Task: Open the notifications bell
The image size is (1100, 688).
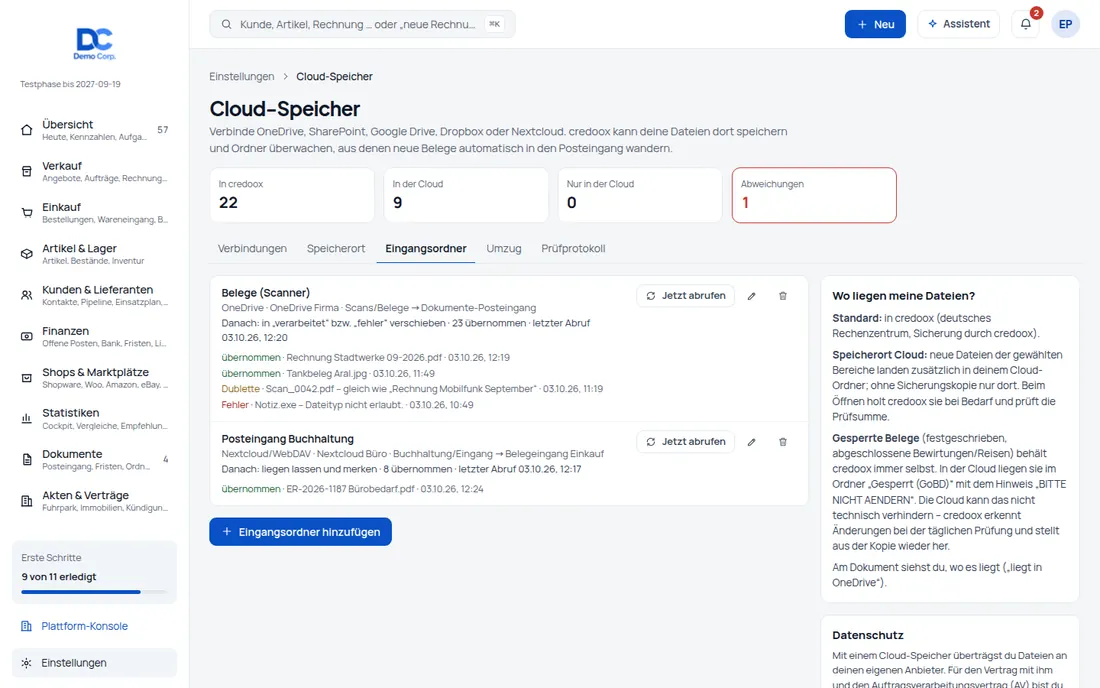Action: click(x=1026, y=24)
